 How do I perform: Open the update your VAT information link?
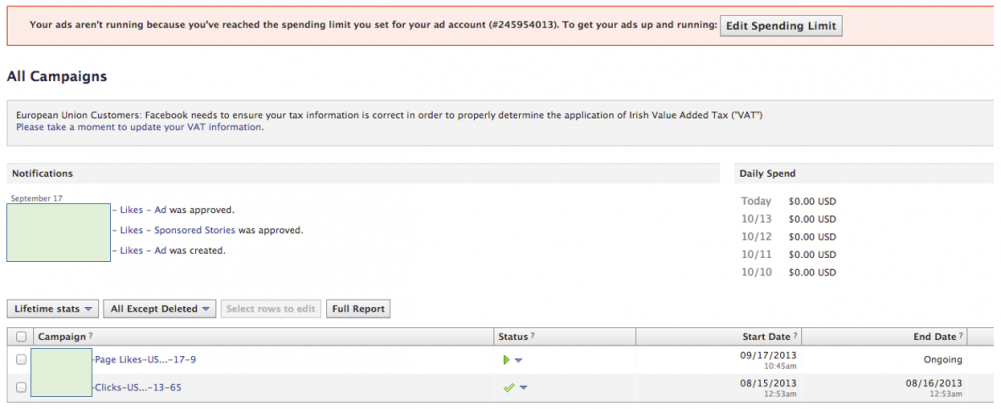tap(140, 127)
